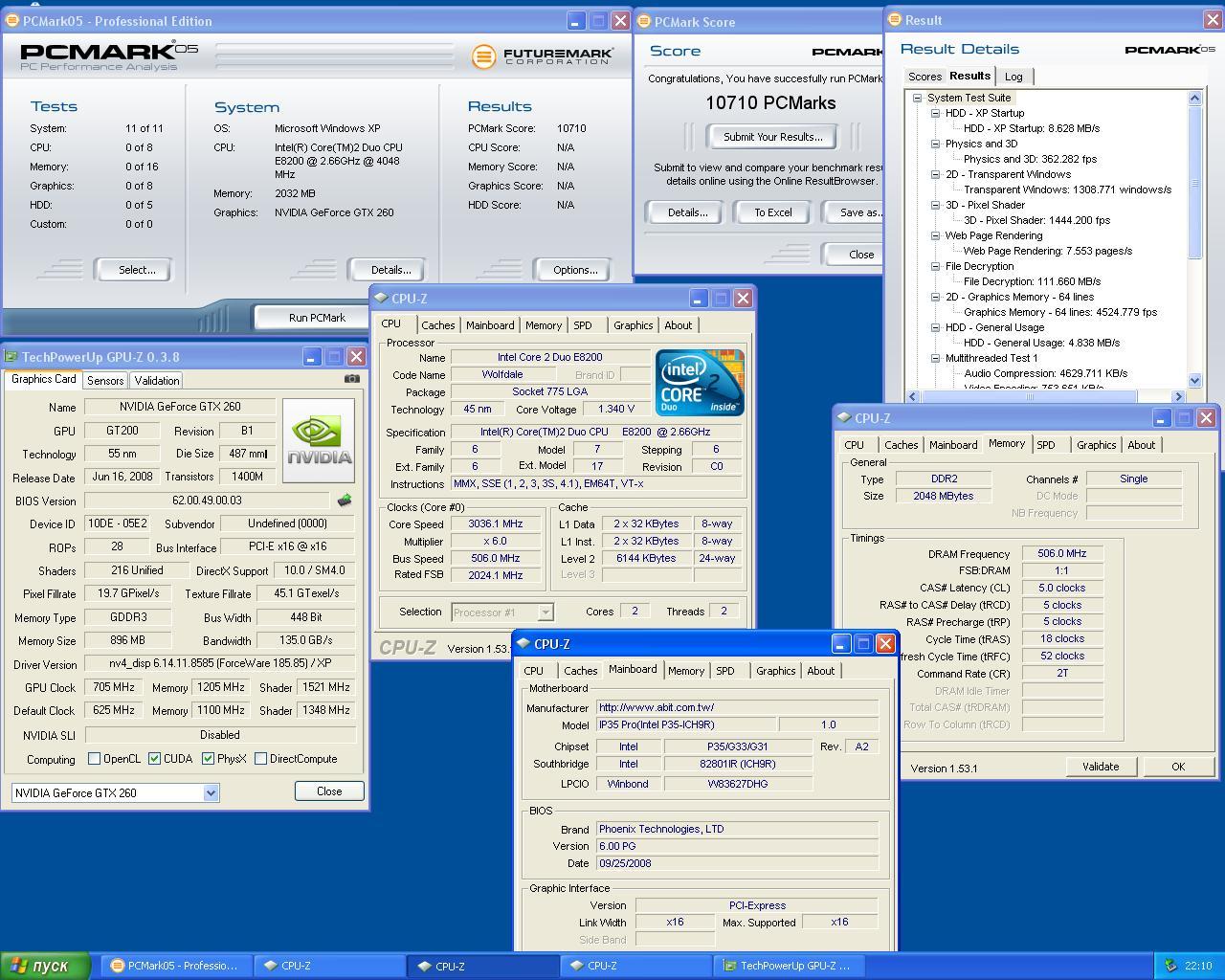The width and height of the screenshot is (1225, 980).
Task: Click the DRAM Frequency value field
Action: pyautogui.click(x=1062, y=553)
